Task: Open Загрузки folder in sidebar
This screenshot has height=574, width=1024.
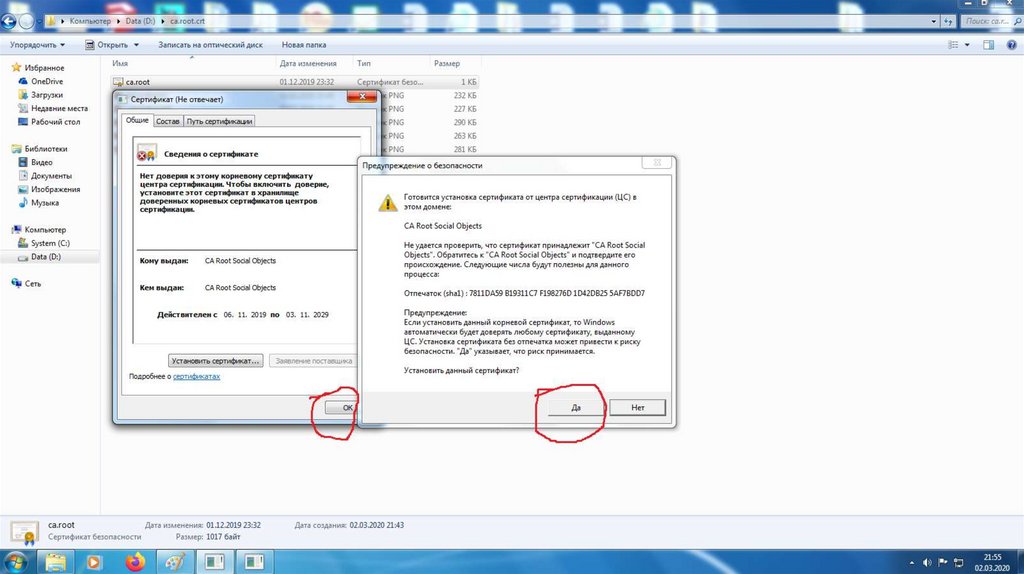Action: tap(47, 95)
